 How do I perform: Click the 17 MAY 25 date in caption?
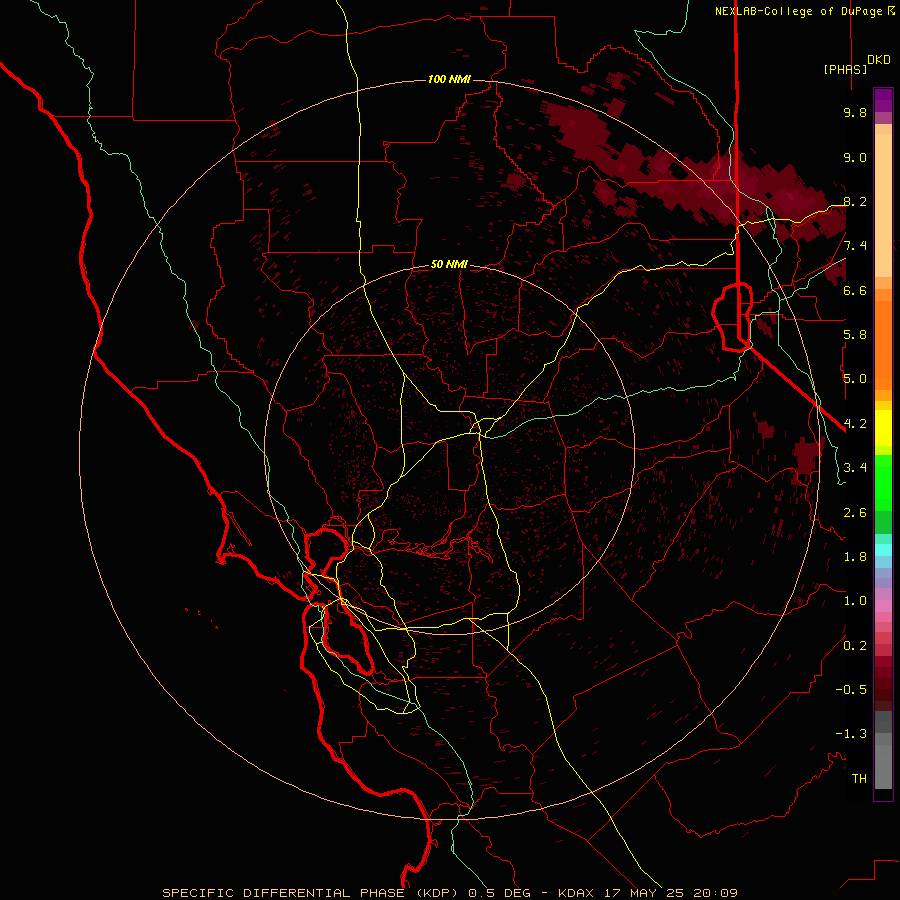coord(645,893)
